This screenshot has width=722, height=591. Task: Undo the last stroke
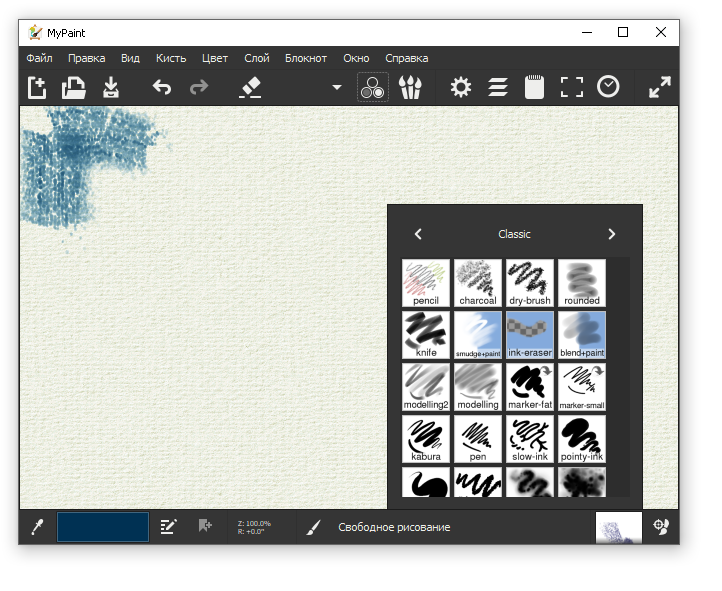click(x=162, y=87)
